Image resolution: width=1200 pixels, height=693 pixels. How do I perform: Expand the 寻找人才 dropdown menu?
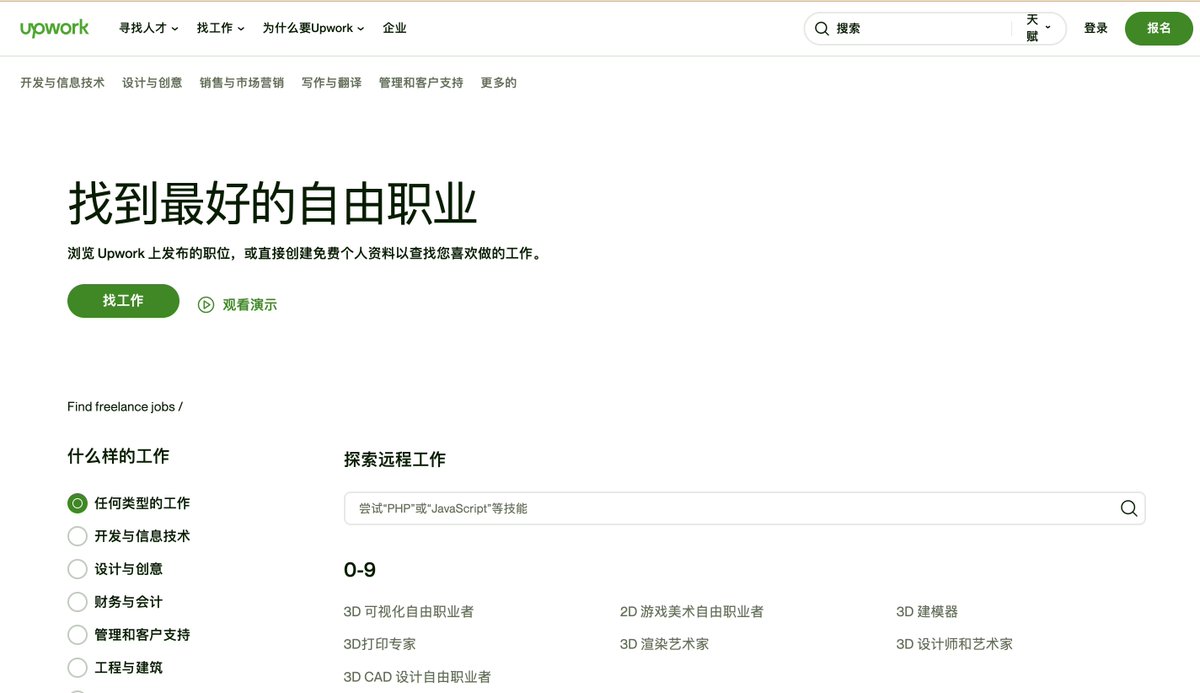(x=149, y=29)
